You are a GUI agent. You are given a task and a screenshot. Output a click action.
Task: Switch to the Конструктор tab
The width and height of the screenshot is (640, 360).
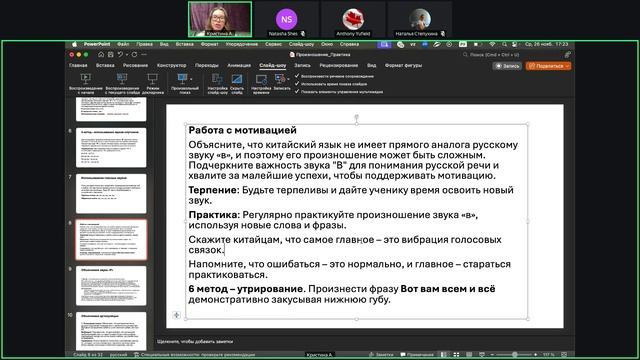171,65
